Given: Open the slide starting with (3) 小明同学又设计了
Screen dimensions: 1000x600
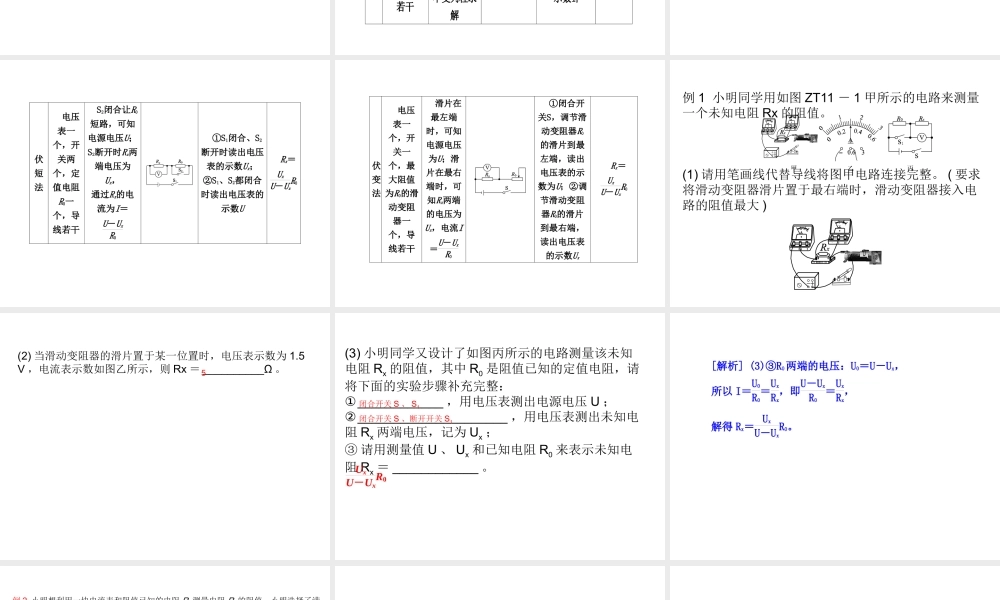Looking at the screenshot, I should point(500,436).
